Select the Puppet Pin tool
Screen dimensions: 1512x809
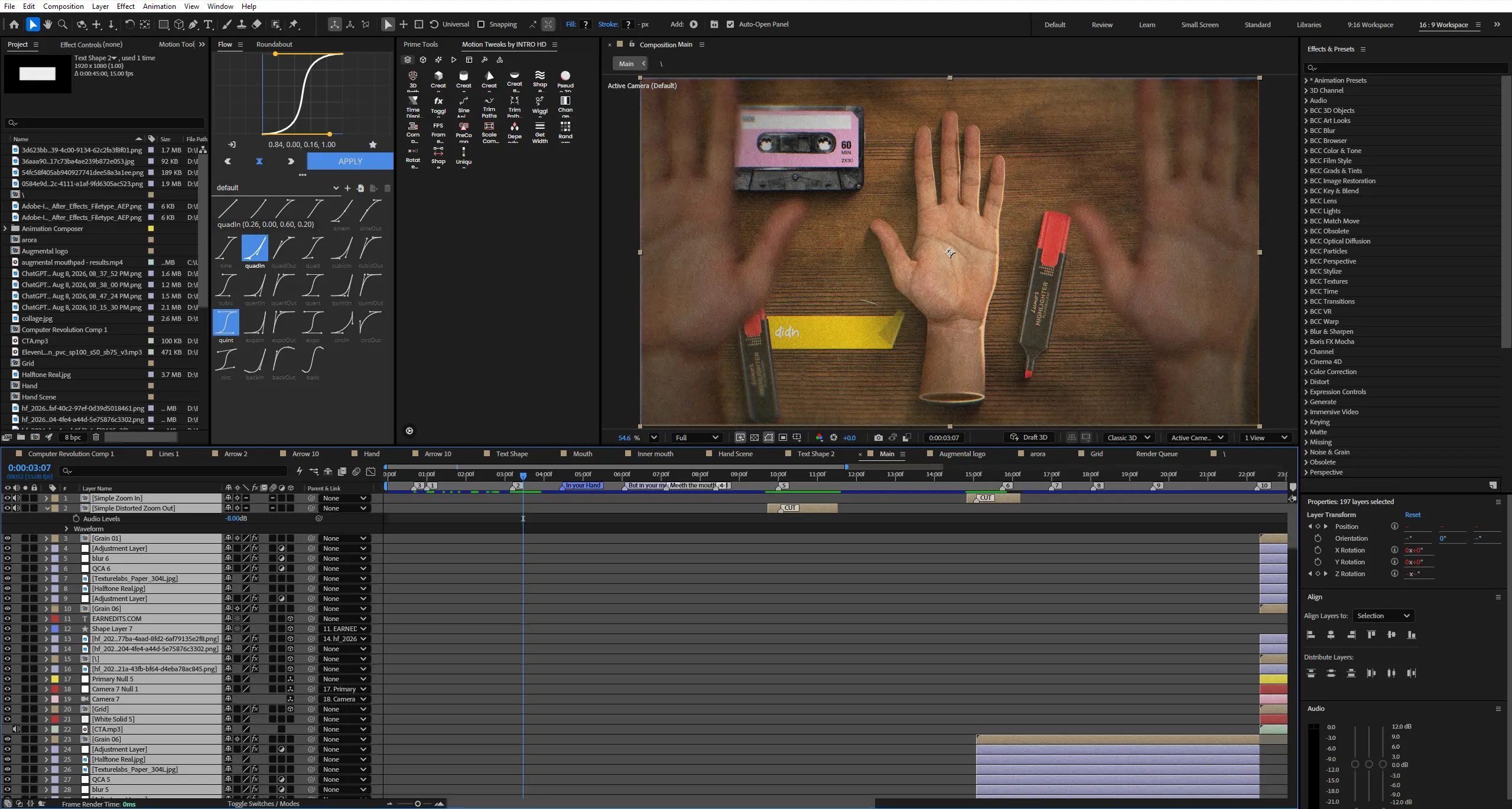(294, 24)
